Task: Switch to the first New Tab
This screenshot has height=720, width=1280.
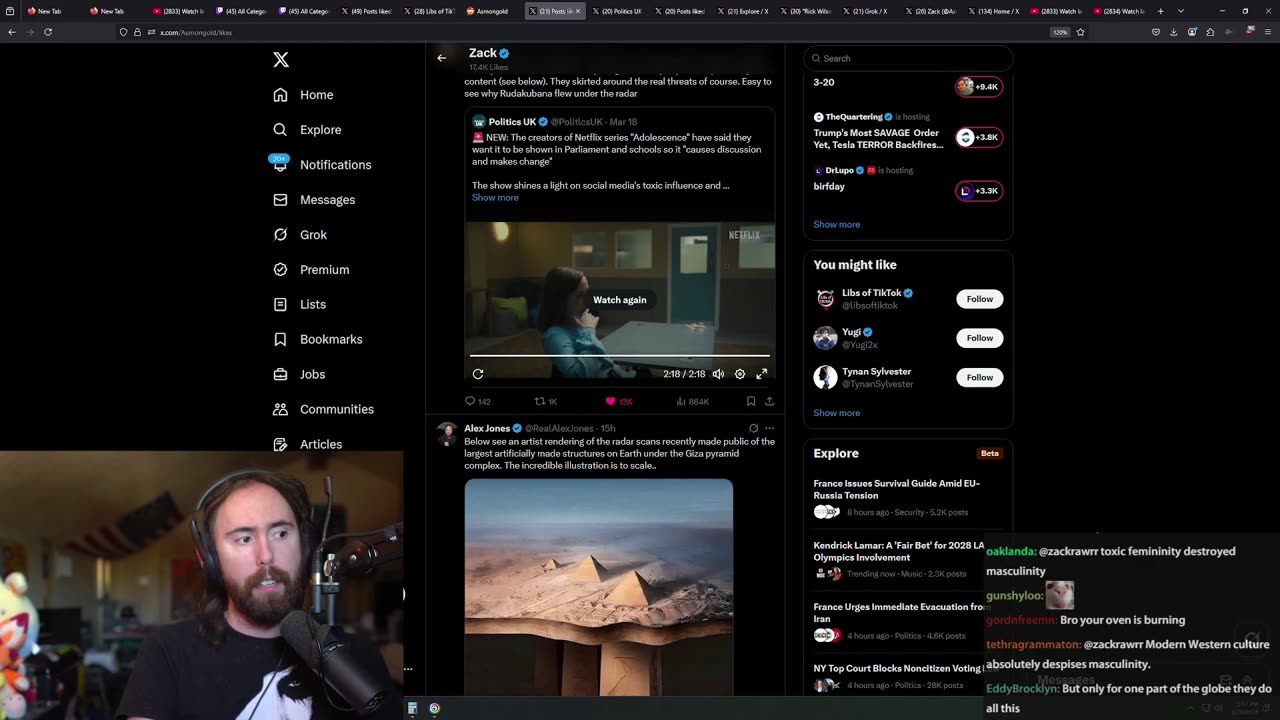Action: [47, 11]
